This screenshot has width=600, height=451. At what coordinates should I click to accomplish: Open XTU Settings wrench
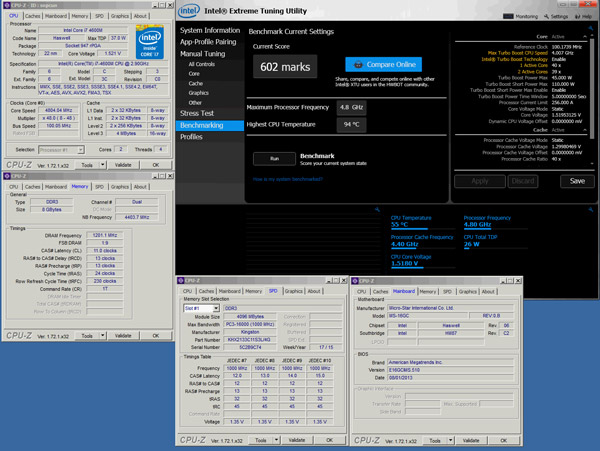pyautogui.click(x=556, y=16)
